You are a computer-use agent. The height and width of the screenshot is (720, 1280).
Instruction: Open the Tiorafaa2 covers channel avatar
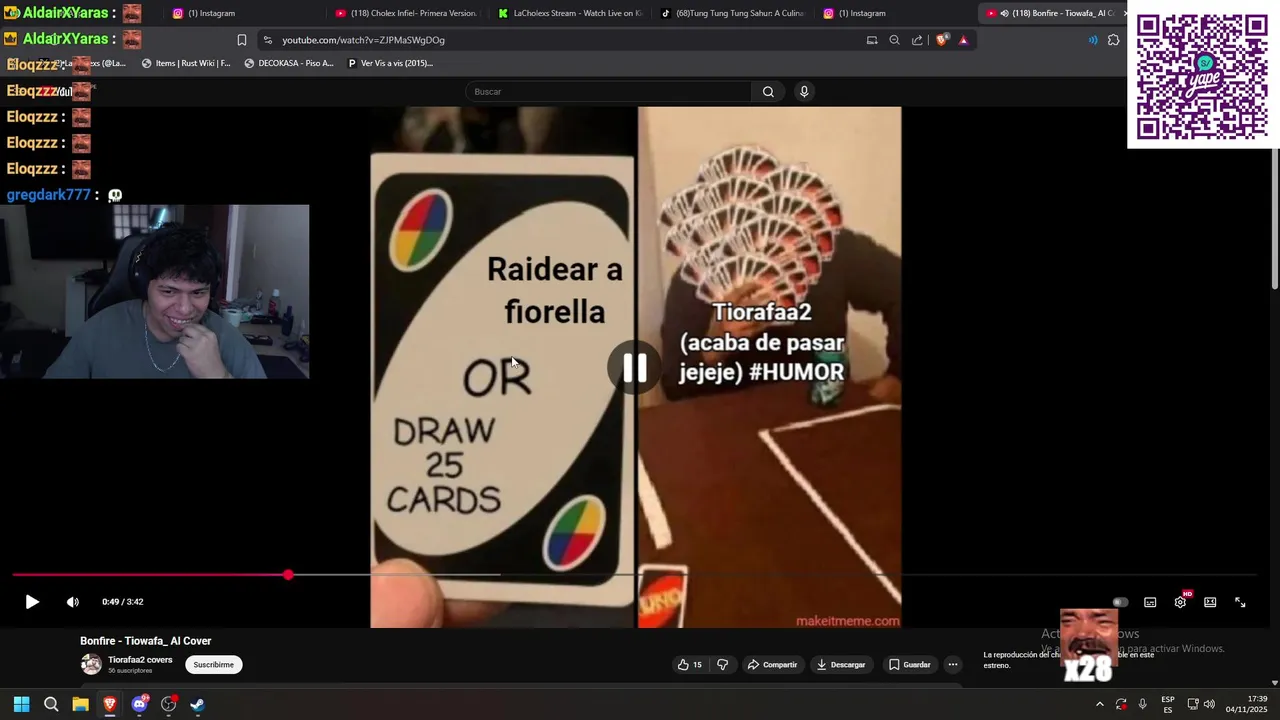(91, 664)
